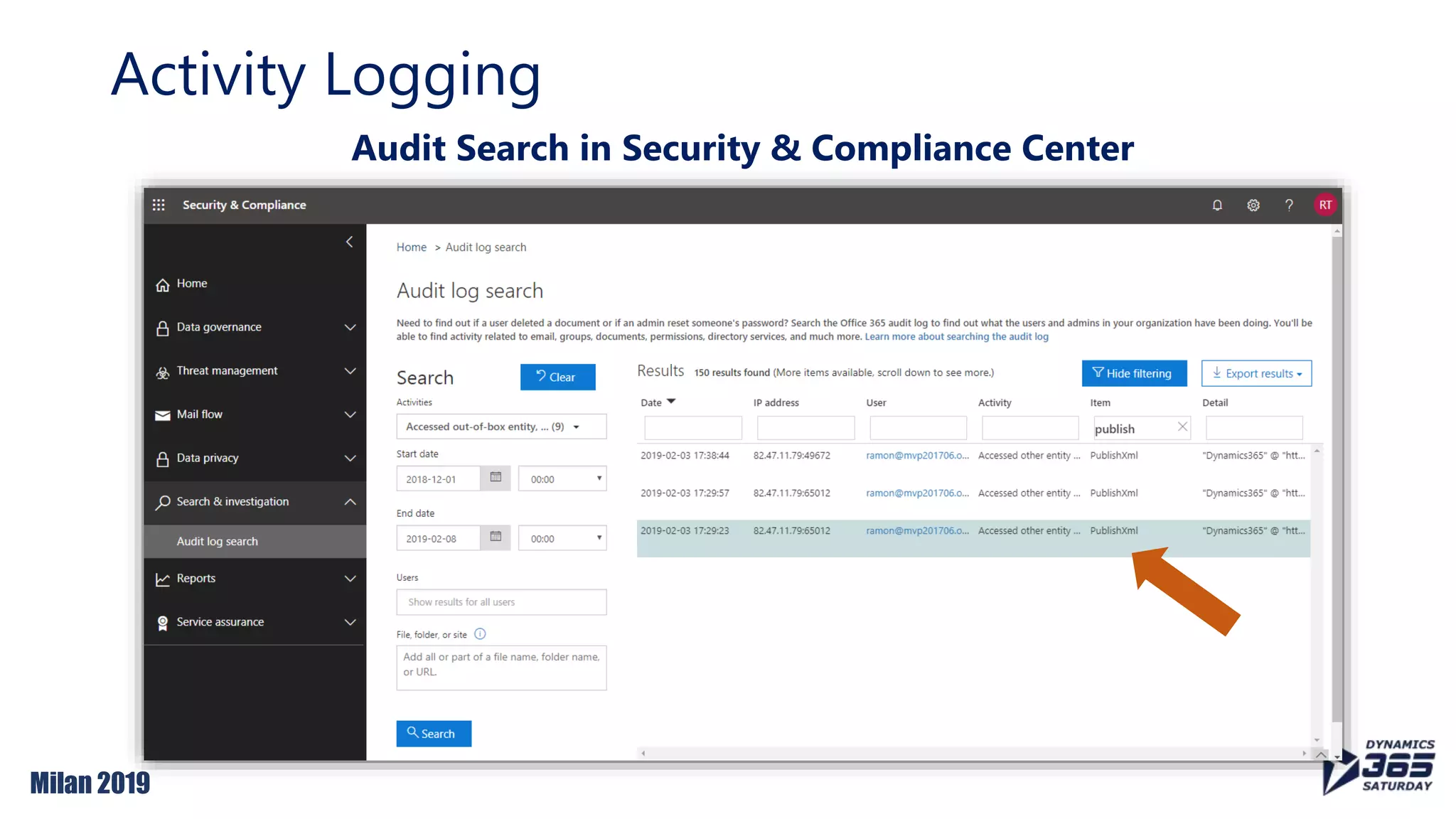Click the blue Search button
Viewport: 1456px width, 819px height.
[x=434, y=733]
